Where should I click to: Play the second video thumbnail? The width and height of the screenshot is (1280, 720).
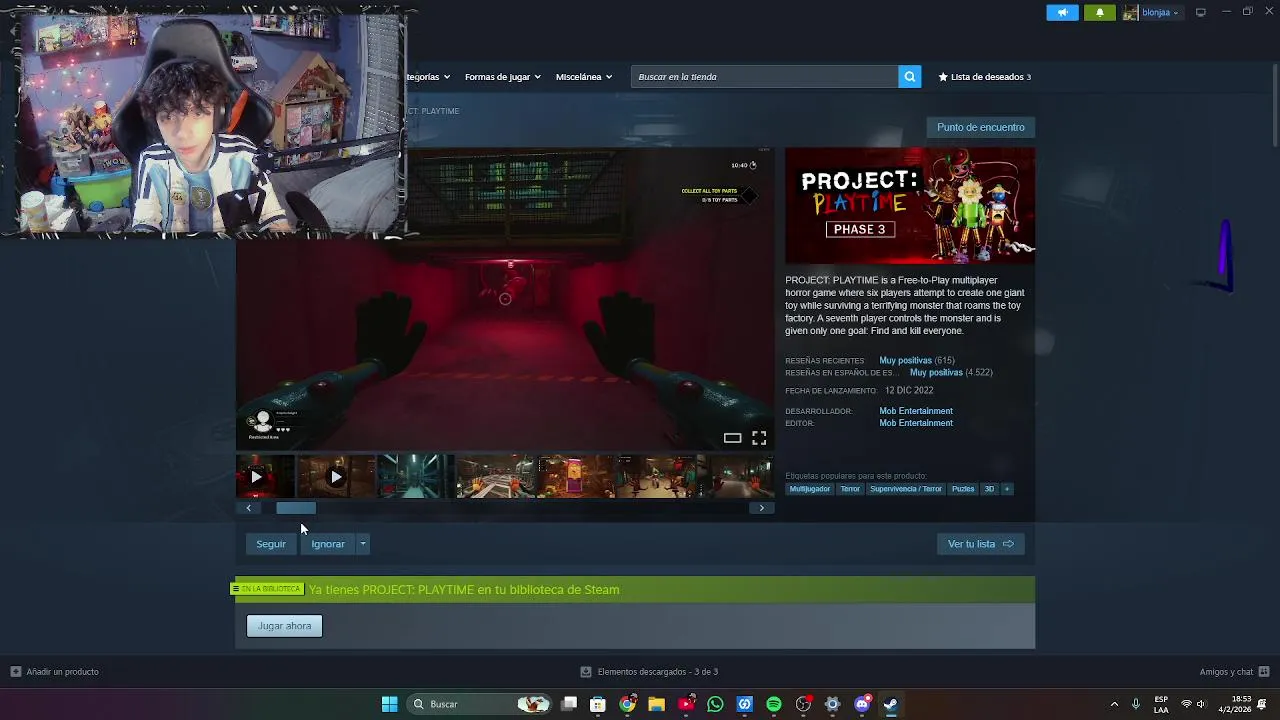tap(336, 477)
